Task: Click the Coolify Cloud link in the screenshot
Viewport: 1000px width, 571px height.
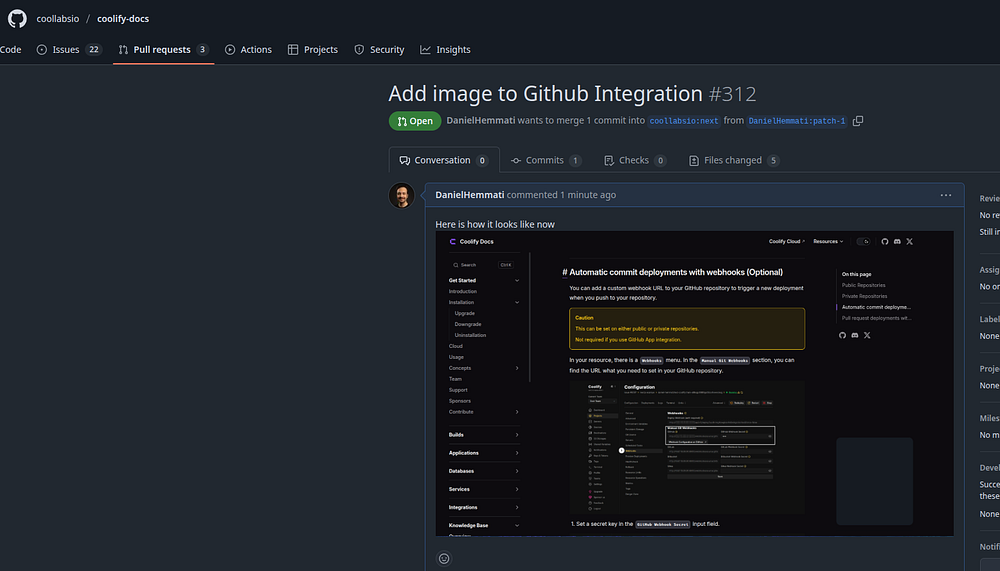Action: pos(786,241)
